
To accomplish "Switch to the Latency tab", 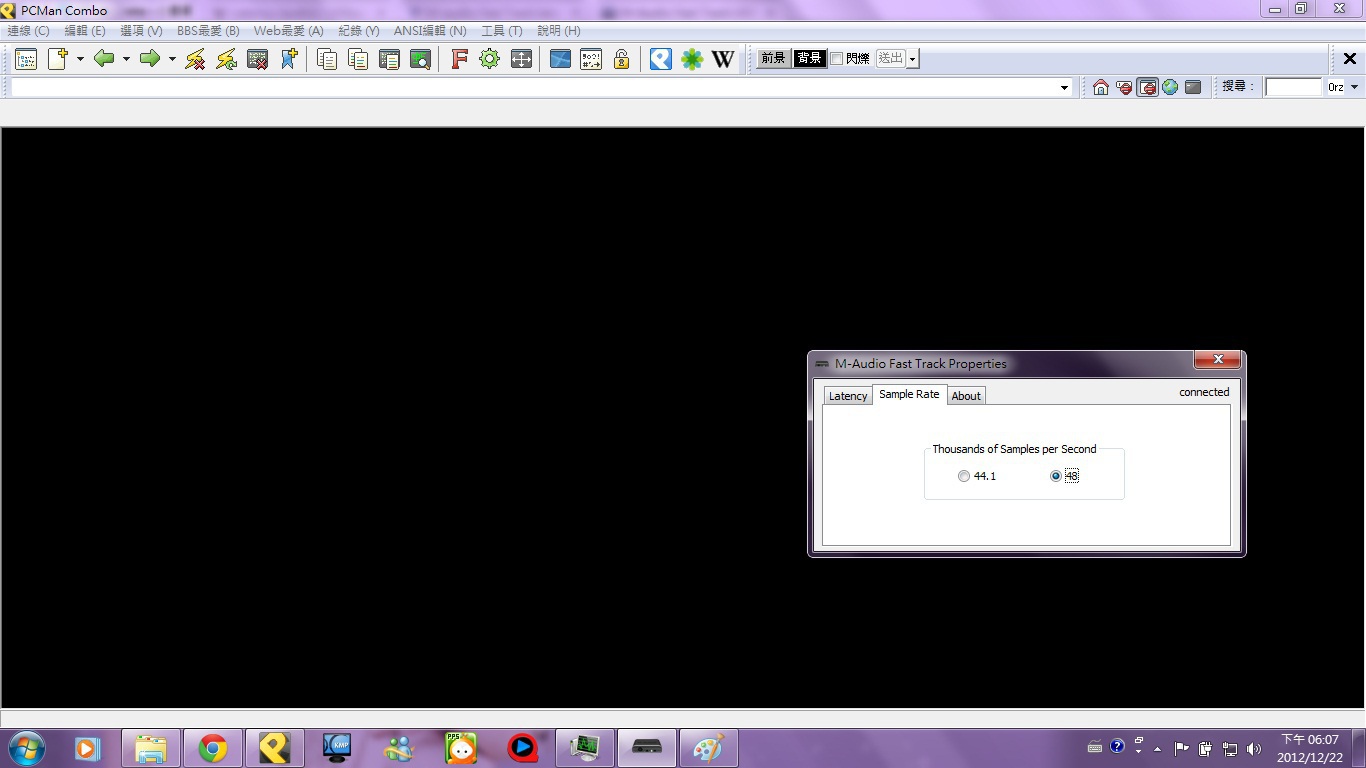I will pyautogui.click(x=847, y=396).
